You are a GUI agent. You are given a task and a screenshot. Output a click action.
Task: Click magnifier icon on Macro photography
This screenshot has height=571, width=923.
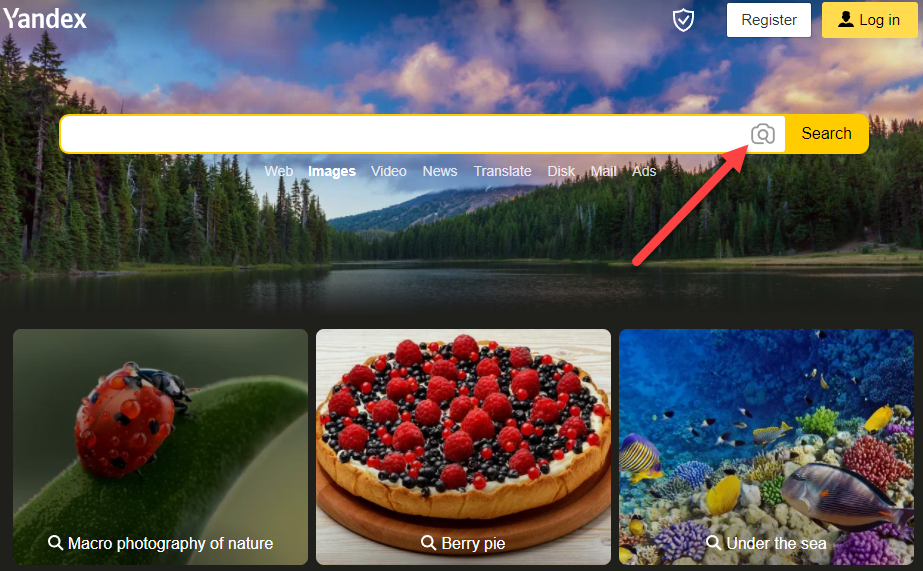(x=55, y=542)
